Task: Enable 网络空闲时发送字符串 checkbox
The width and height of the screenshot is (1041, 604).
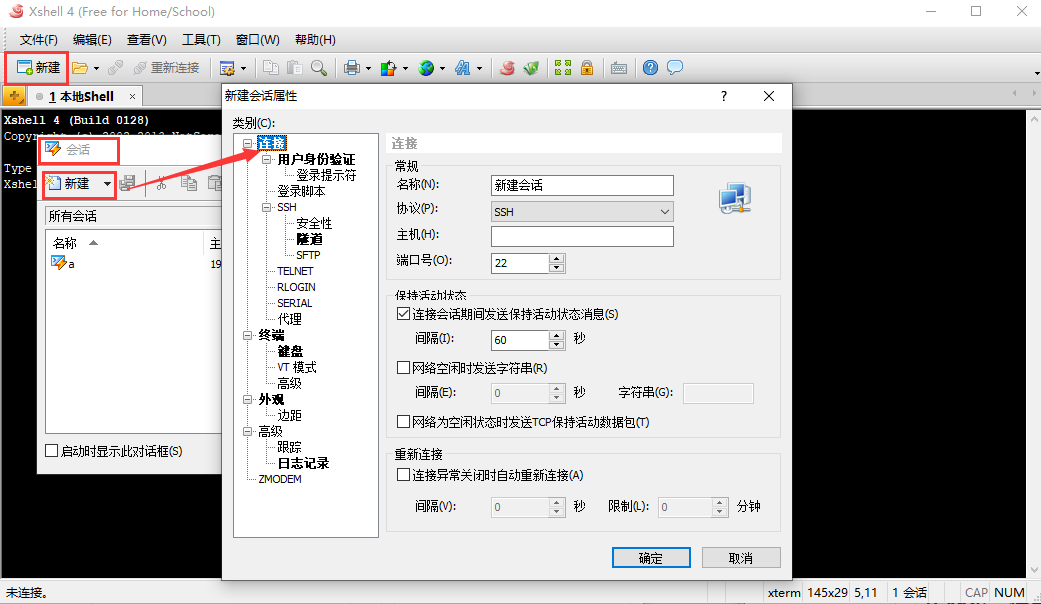Action: coord(403,368)
